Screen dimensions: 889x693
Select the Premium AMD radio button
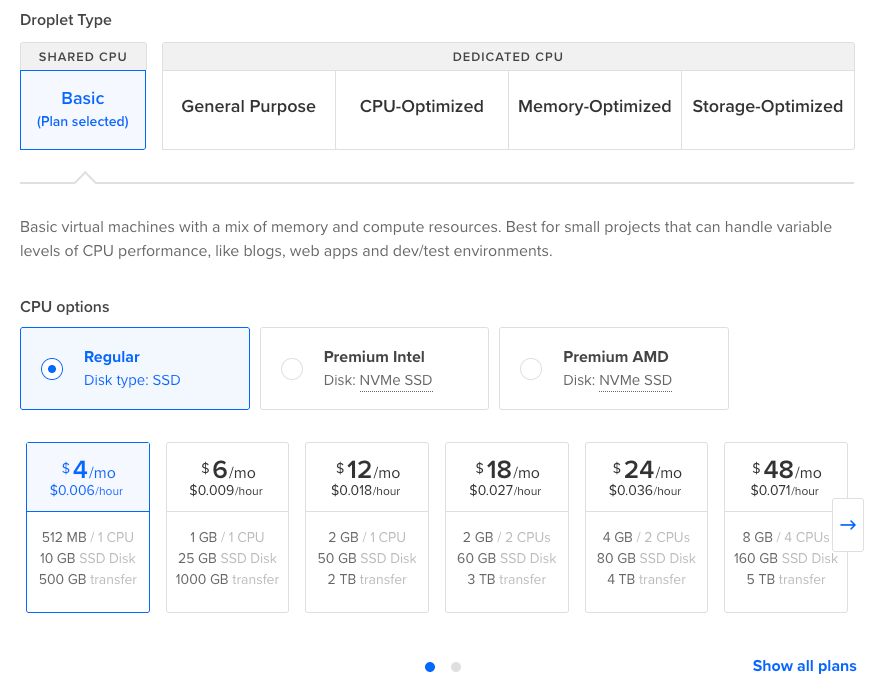[x=531, y=369]
